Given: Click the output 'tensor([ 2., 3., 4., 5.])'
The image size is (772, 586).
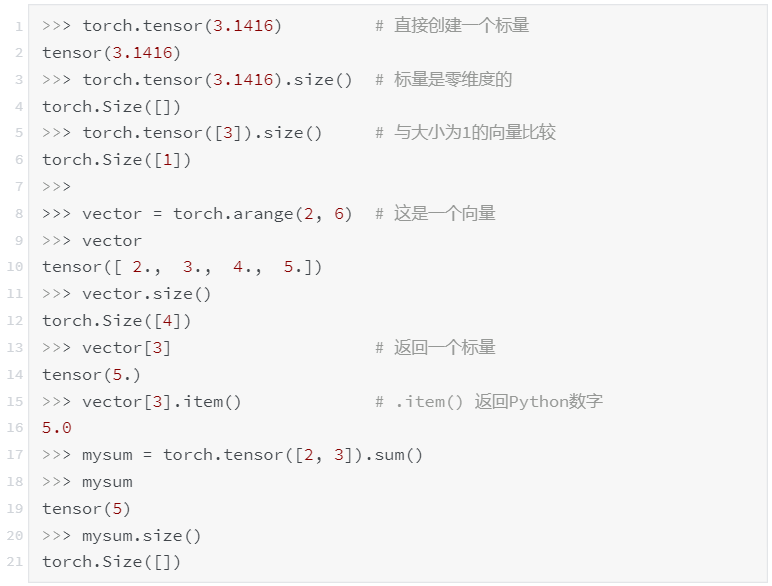Looking at the screenshot, I should [182, 267].
